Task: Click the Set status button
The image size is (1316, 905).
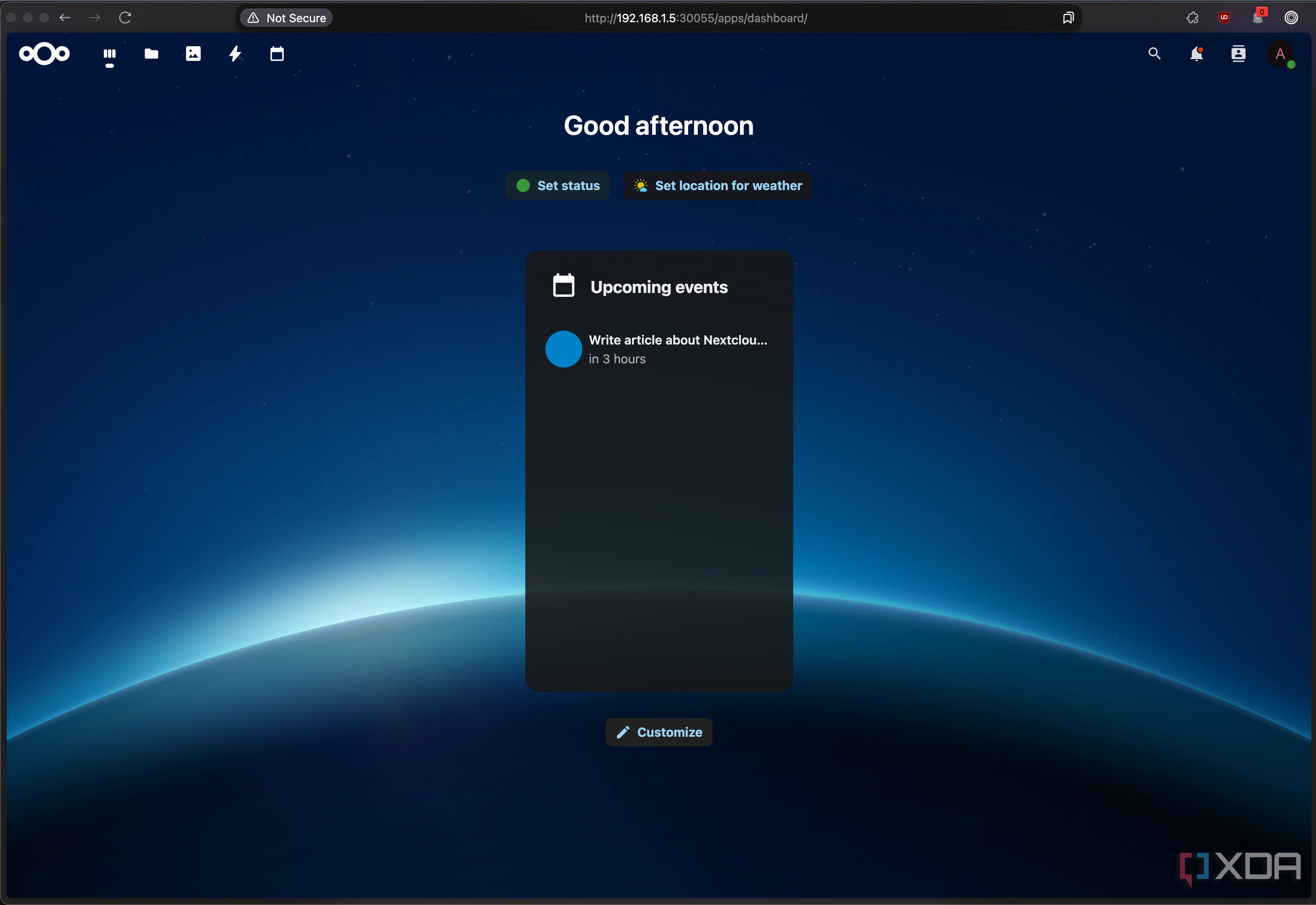Action: coord(558,185)
